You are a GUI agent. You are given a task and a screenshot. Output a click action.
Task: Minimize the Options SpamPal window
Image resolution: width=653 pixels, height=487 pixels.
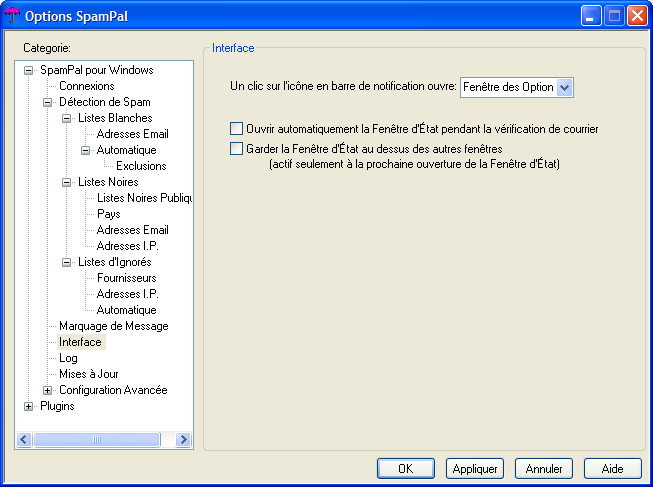coord(591,16)
